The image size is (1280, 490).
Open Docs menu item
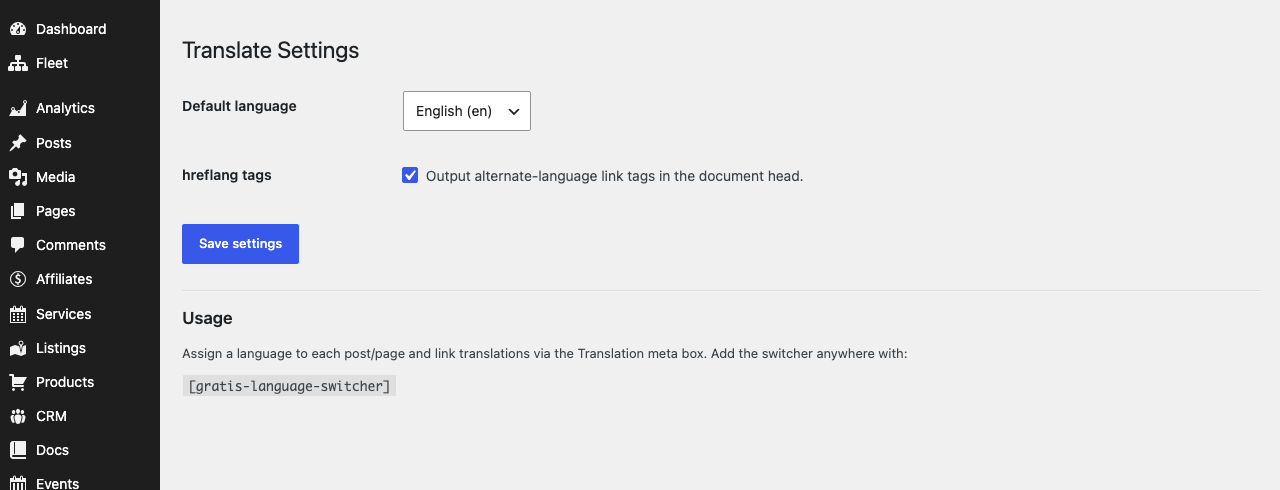(80, 450)
